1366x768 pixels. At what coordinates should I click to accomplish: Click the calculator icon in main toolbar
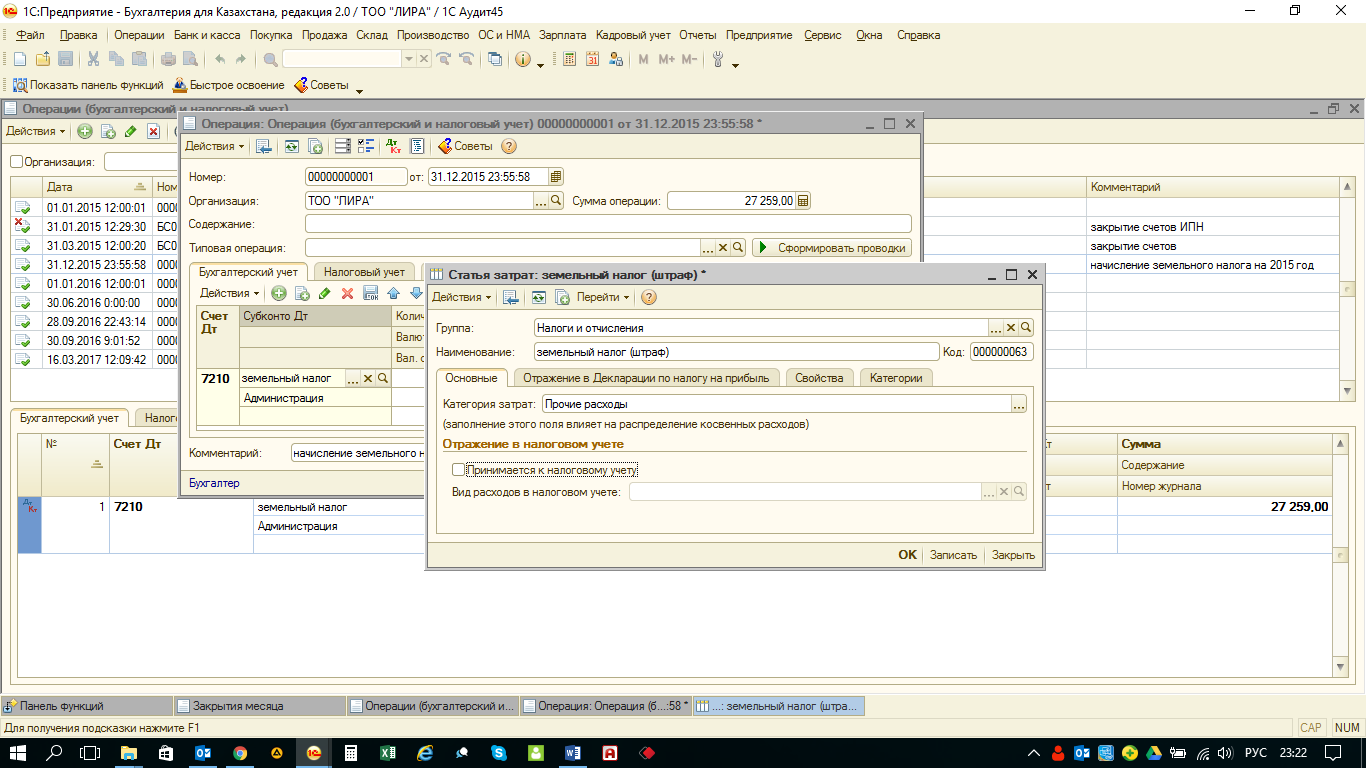click(x=569, y=59)
